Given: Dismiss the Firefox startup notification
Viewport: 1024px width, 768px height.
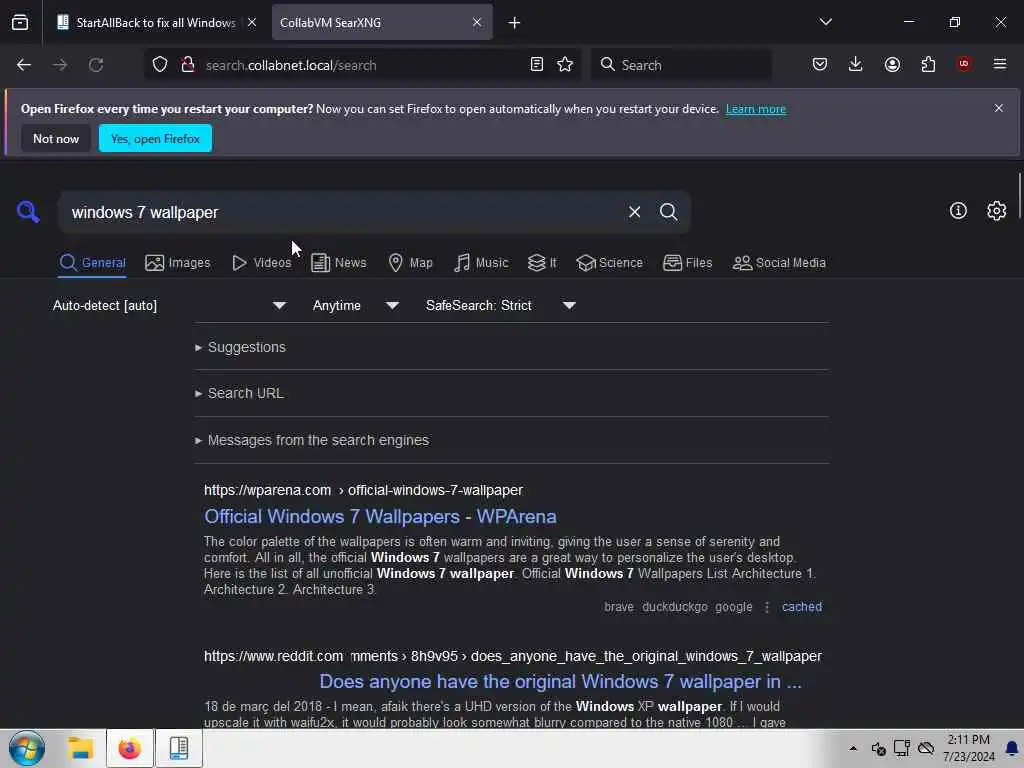Looking at the screenshot, I should click(x=999, y=108).
